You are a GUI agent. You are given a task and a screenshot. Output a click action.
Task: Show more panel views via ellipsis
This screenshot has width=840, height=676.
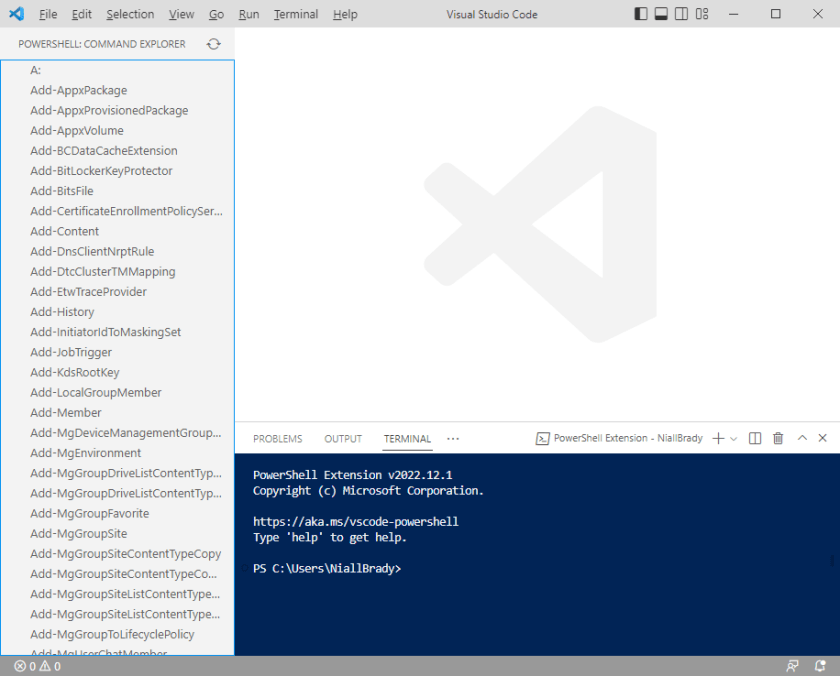(x=453, y=438)
